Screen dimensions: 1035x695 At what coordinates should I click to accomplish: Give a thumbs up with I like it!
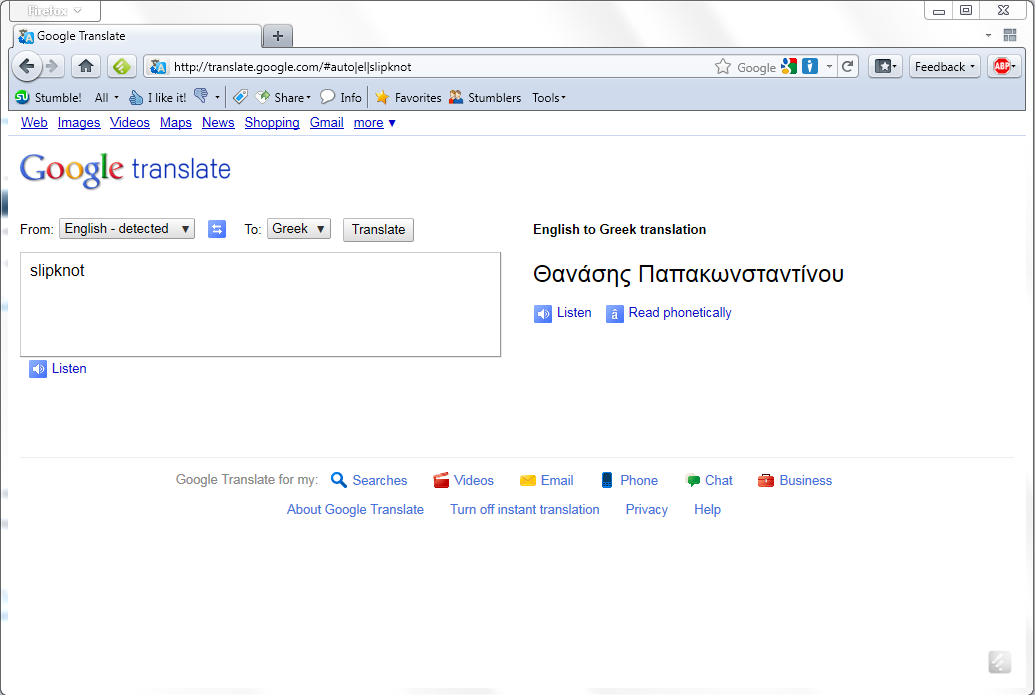158,98
